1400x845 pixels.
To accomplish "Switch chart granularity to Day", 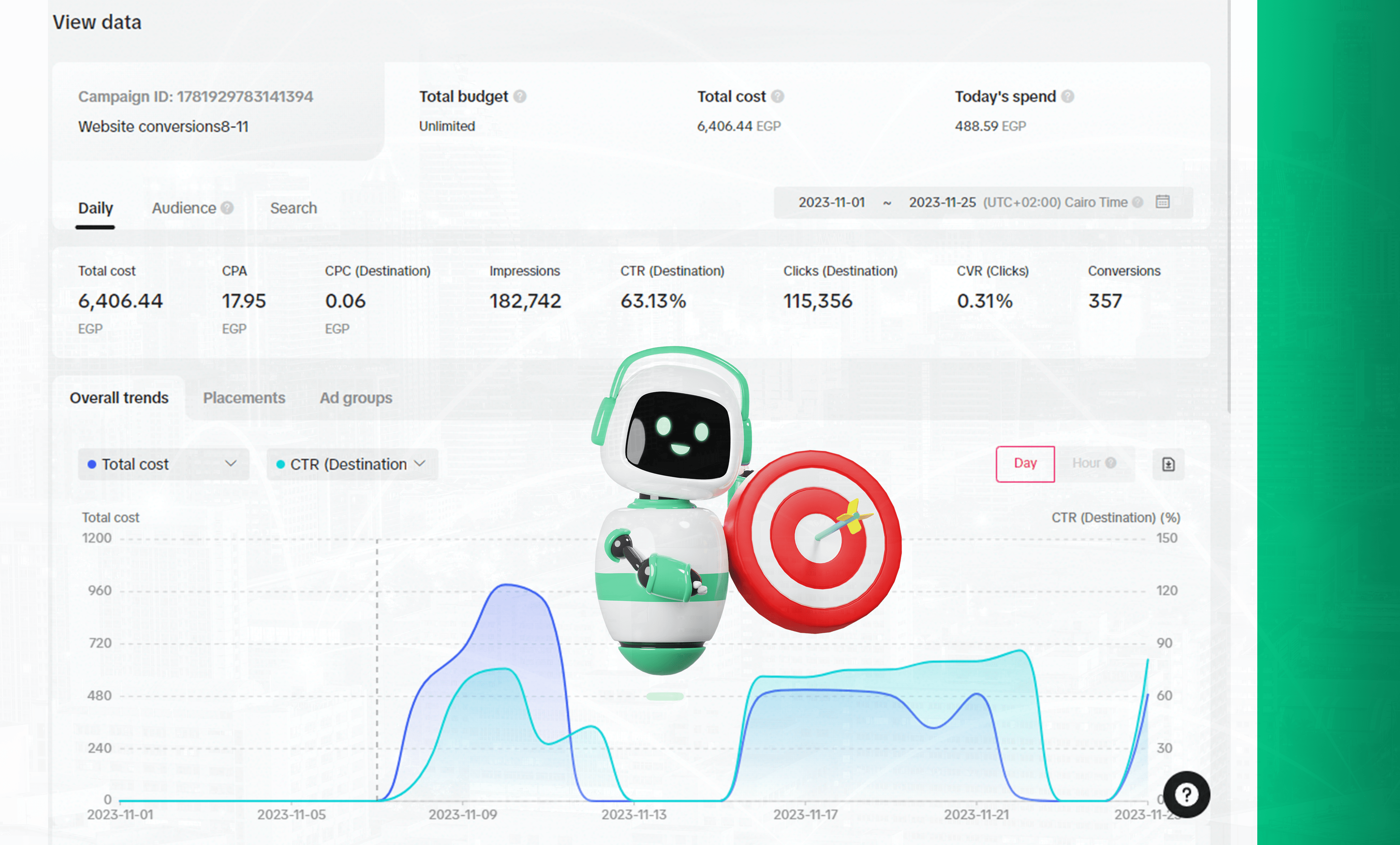I will tap(1025, 464).
